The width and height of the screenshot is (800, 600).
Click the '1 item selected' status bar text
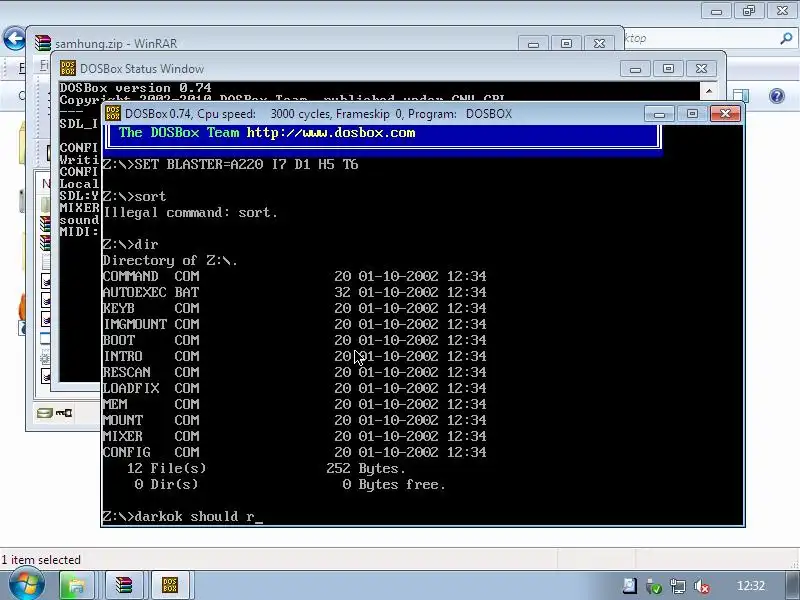click(41, 560)
